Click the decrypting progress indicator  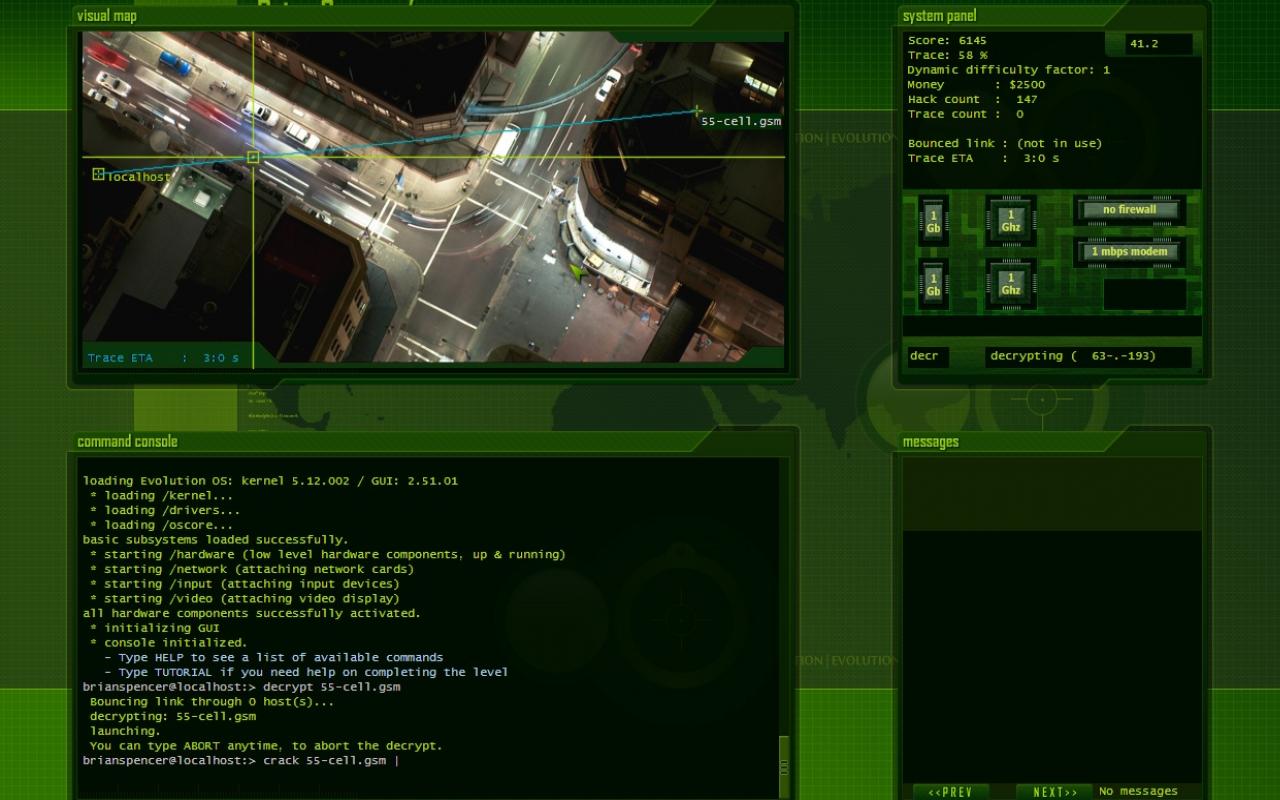pyautogui.click(x=1088, y=357)
